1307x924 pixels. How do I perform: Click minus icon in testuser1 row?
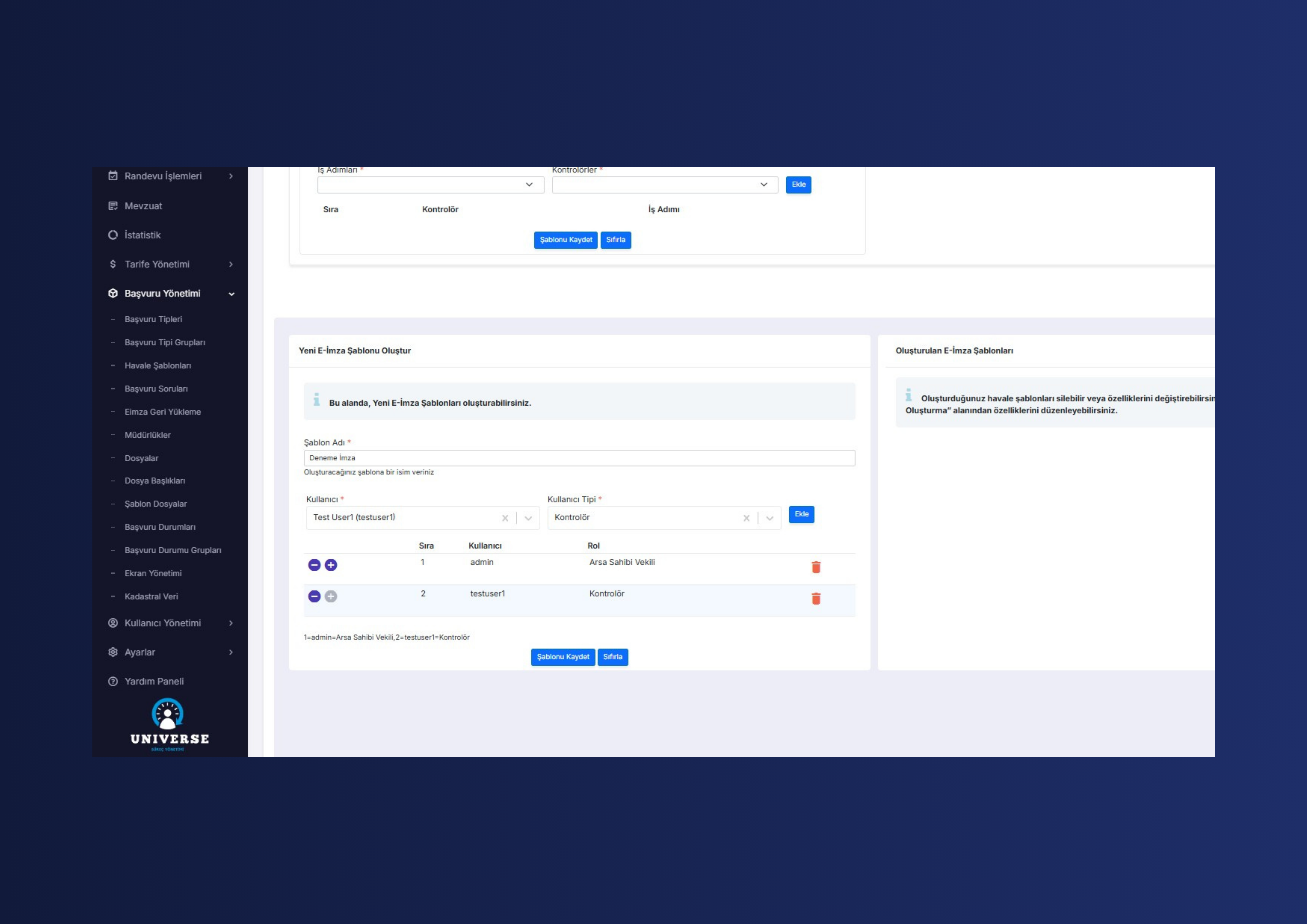click(x=314, y=596)
